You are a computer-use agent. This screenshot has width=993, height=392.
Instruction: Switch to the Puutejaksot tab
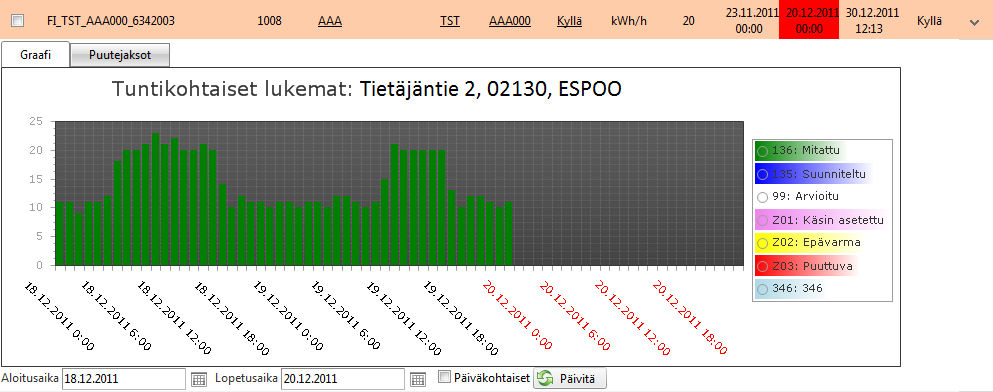pyautogui.click(x=120, y=55)
